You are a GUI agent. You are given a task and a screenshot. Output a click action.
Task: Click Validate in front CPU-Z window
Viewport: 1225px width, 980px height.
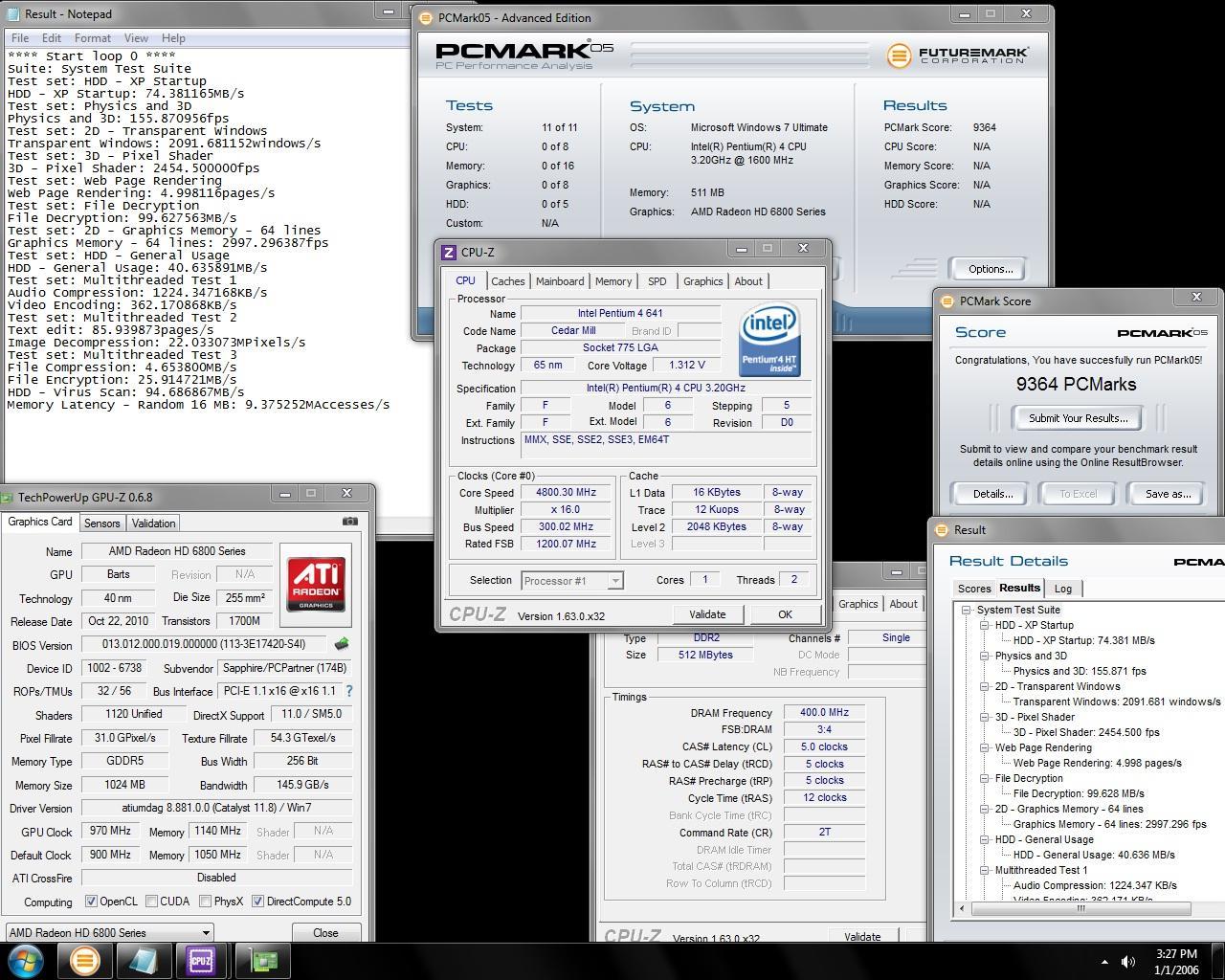pyautogui.click(x=707, y=614)
